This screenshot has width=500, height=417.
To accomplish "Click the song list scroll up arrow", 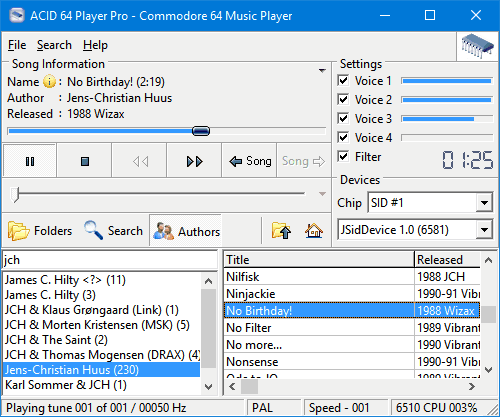I will 488,260.
